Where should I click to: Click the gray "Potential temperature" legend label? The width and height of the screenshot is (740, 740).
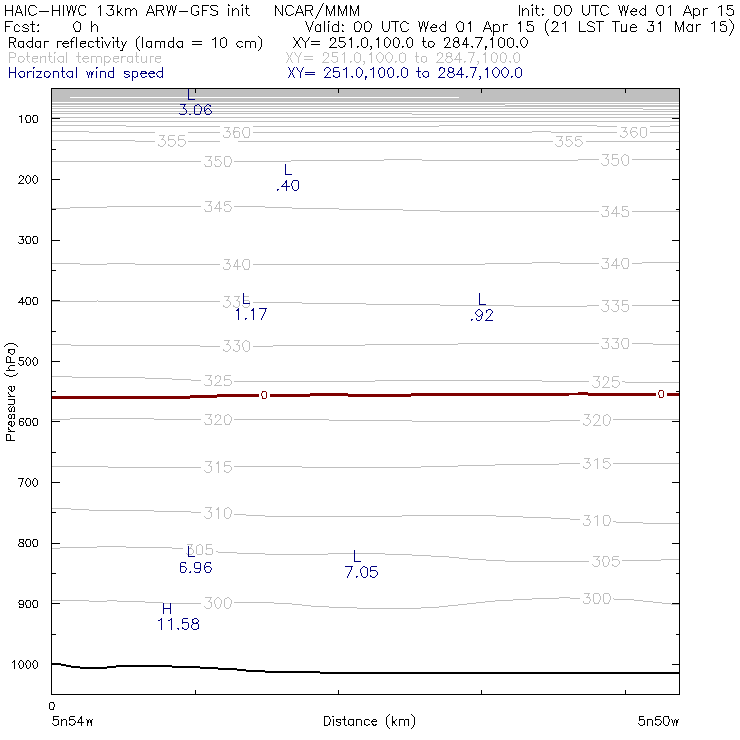(x=85, y=58)
